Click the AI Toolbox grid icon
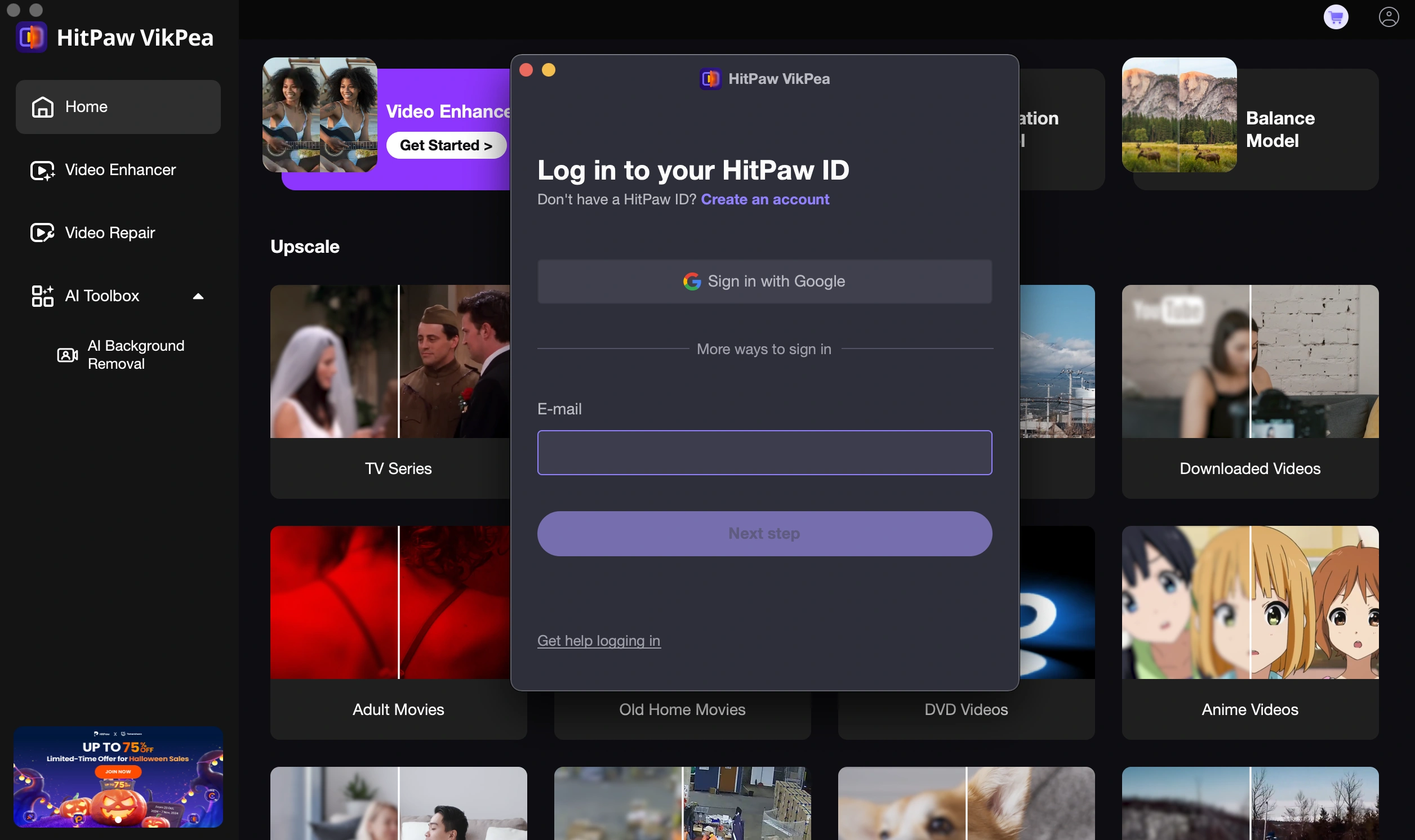The height and width of the screenshot is (840, 1415). coord(42,296)
